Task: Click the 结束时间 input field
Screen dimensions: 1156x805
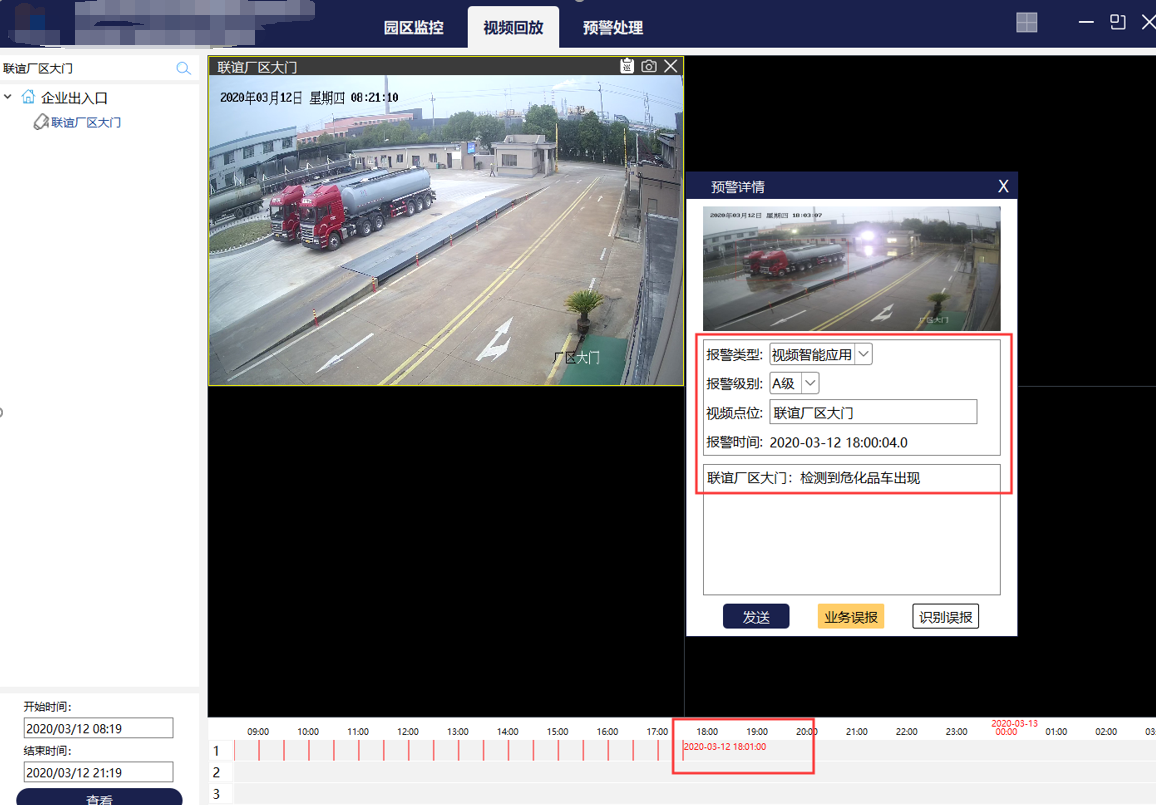Action: pos(98,772)
